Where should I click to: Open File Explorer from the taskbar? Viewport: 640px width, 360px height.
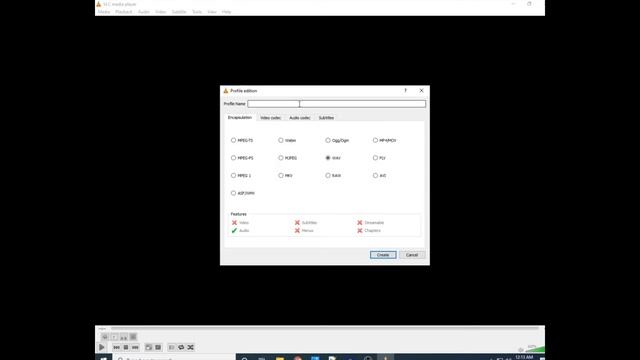tap(280, 358)
